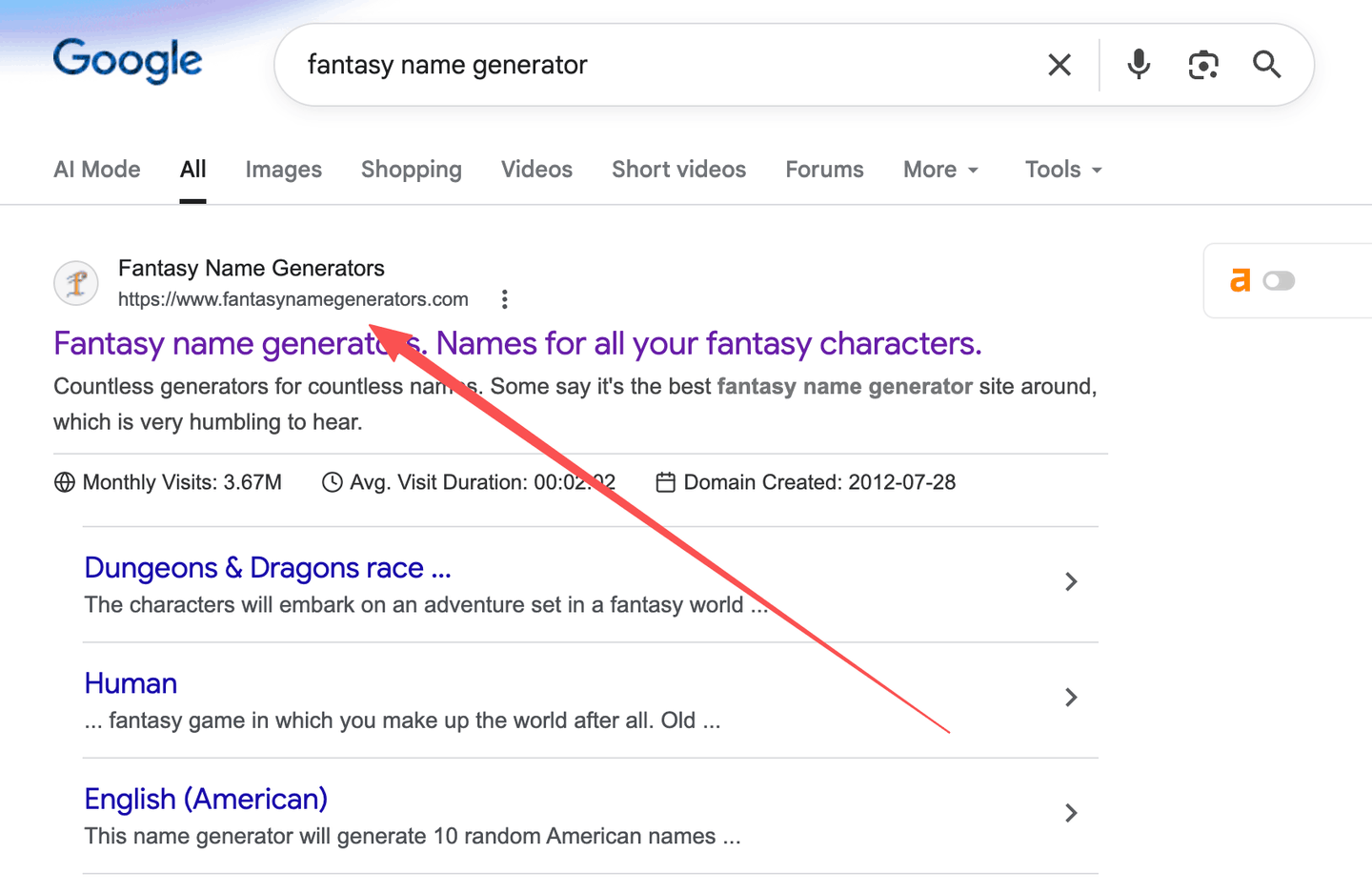The image size is (1372, 893).
Task: Open image search with the camera lens icon
Action: coord(1203,65)
